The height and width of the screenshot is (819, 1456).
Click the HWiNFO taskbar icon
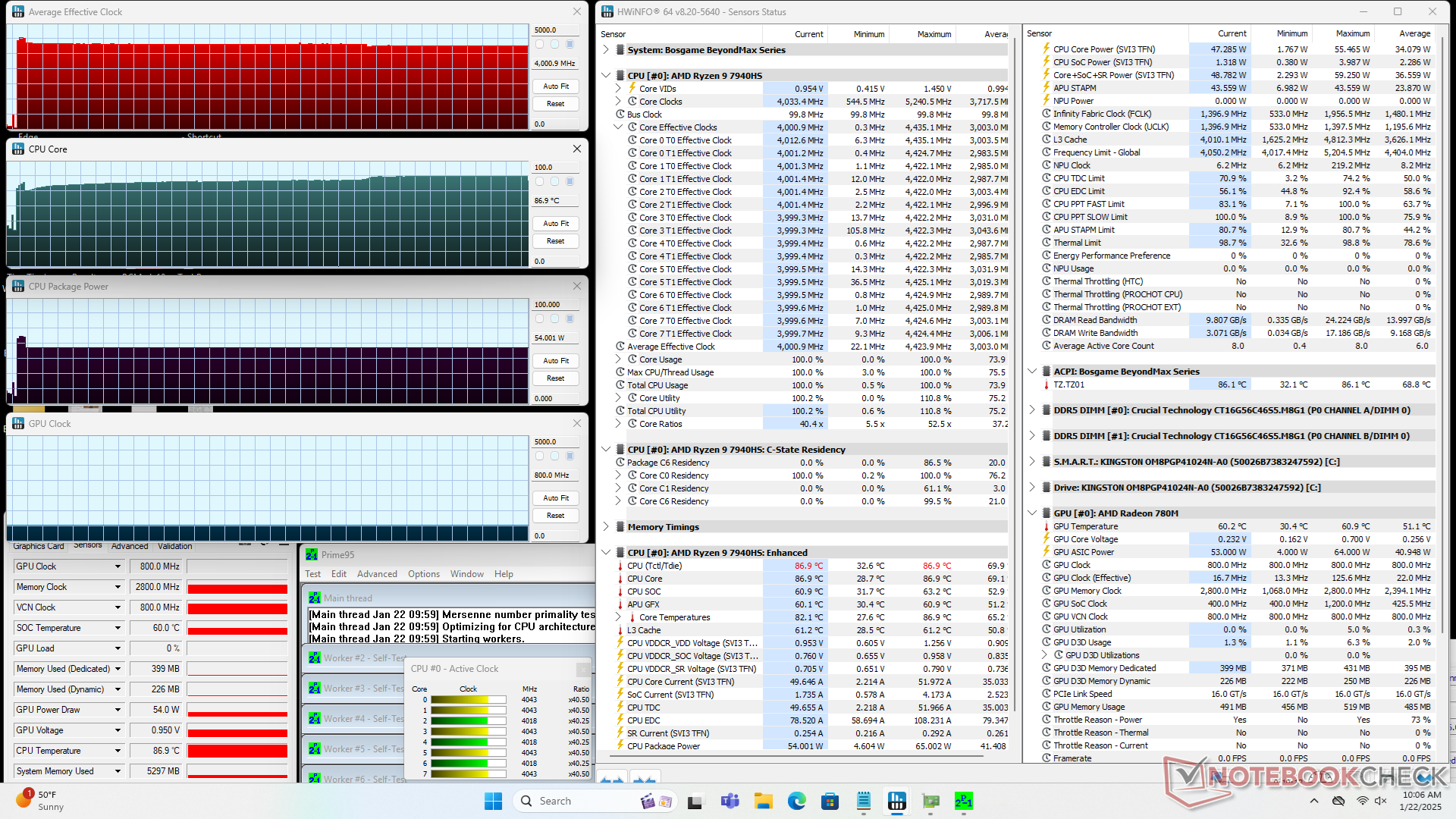coord(897,801)
